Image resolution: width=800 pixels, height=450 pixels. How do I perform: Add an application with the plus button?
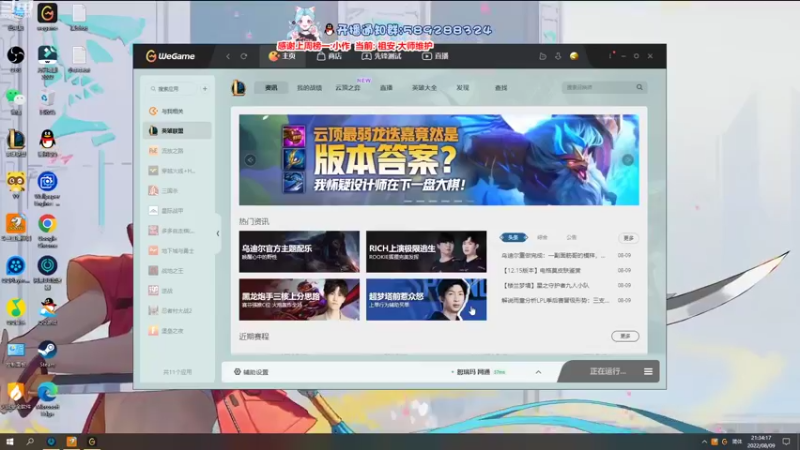[205, 89]
